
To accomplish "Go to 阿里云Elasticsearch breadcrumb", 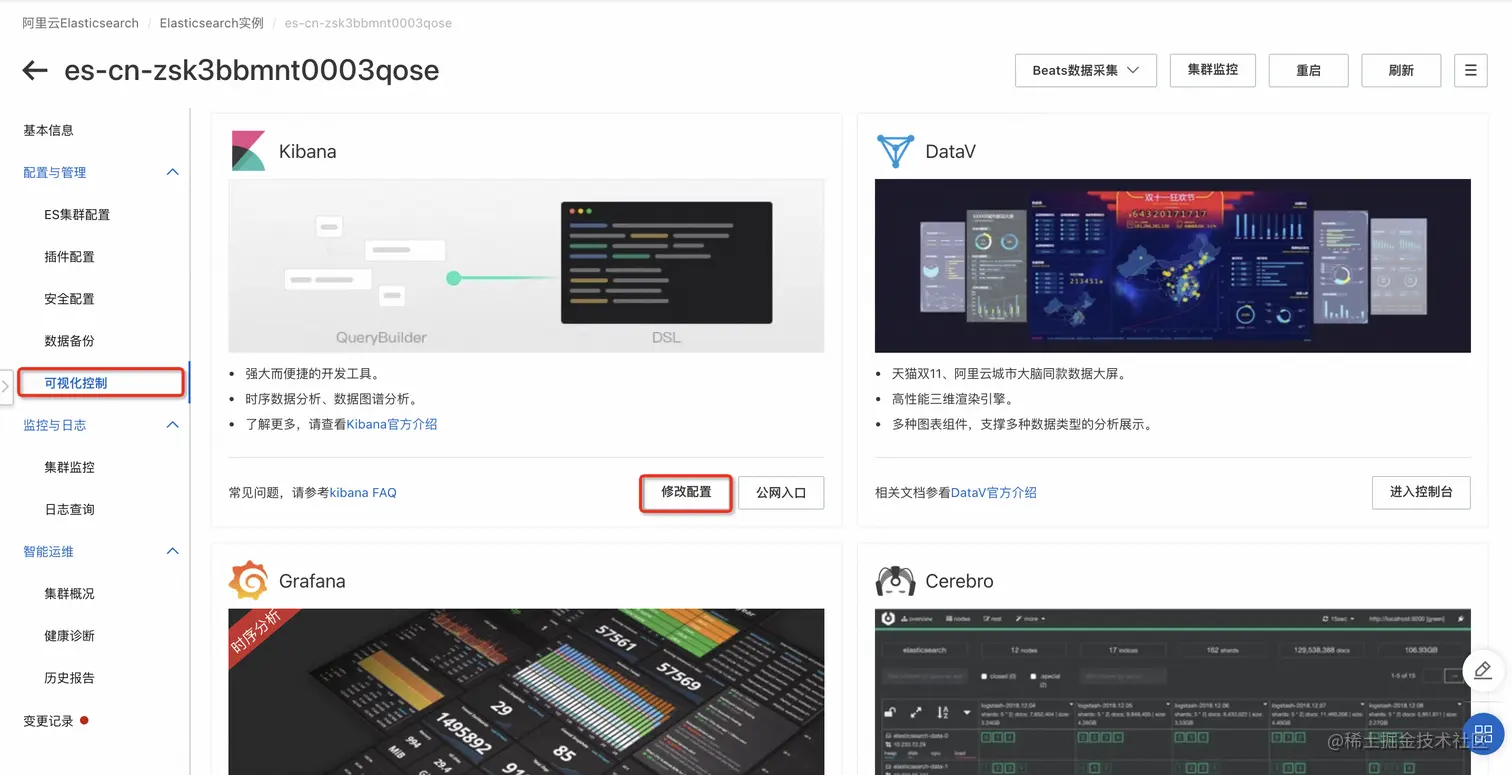I will [x=80, y=23].
